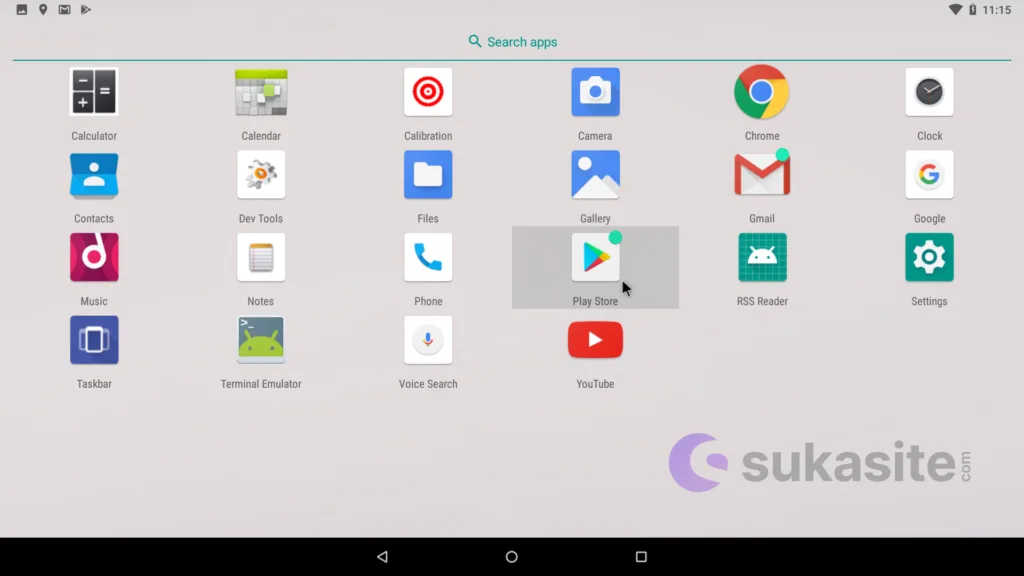Open the Calibration app
This screenshot has width=1024, height=576.
(x=428, y=92)
